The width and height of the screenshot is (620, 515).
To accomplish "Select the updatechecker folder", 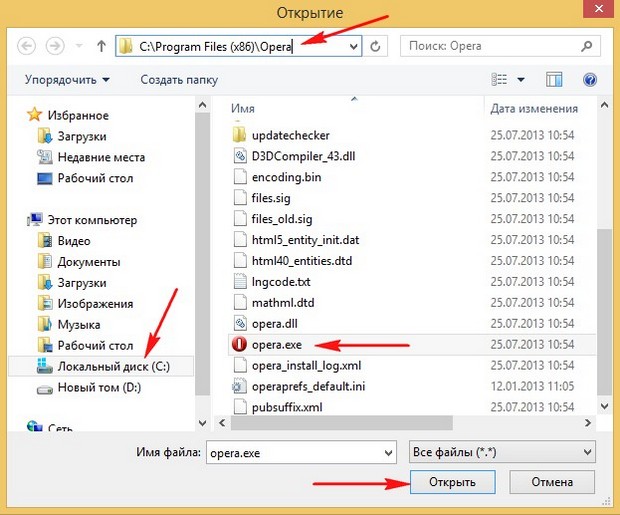I will coord(291,135).
